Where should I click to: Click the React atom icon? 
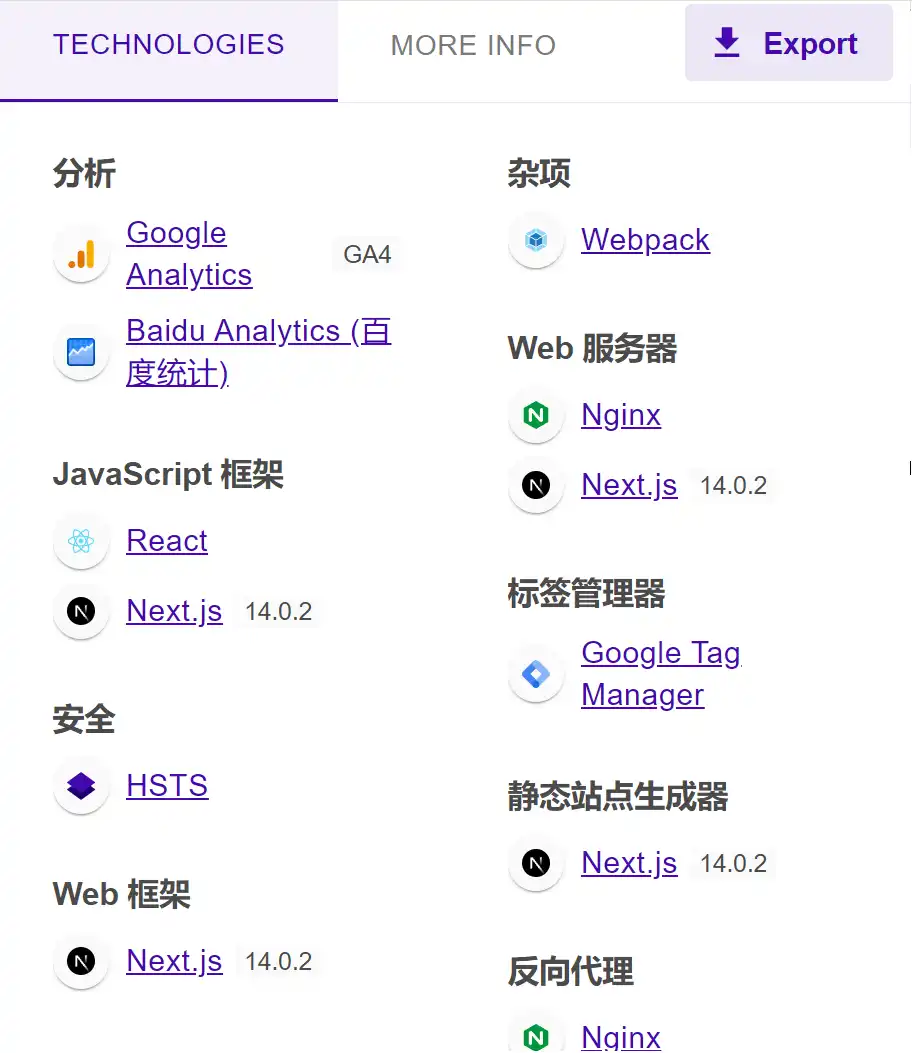pos(81,541)
